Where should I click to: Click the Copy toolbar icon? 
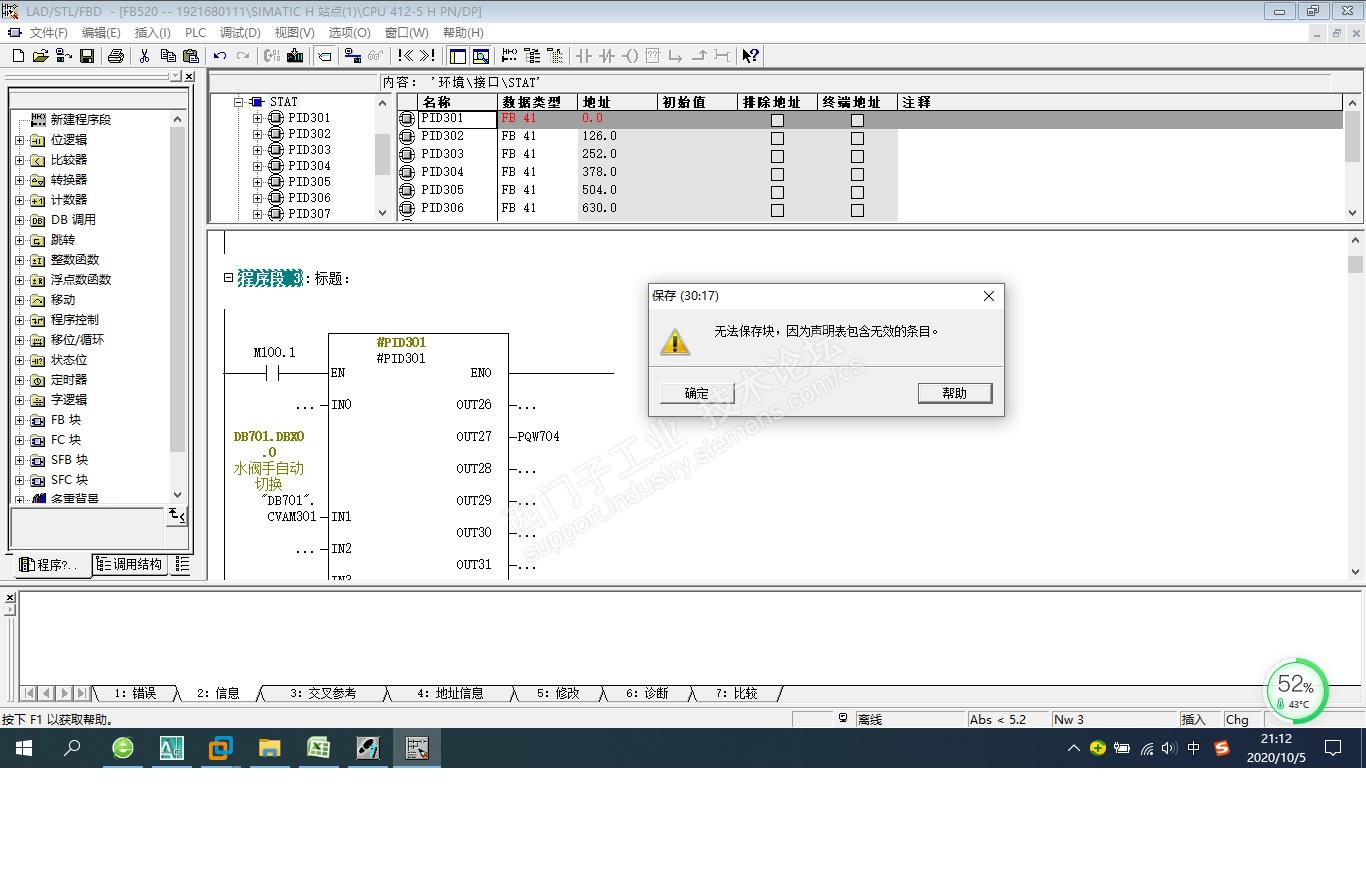click(x=167, y=56)
